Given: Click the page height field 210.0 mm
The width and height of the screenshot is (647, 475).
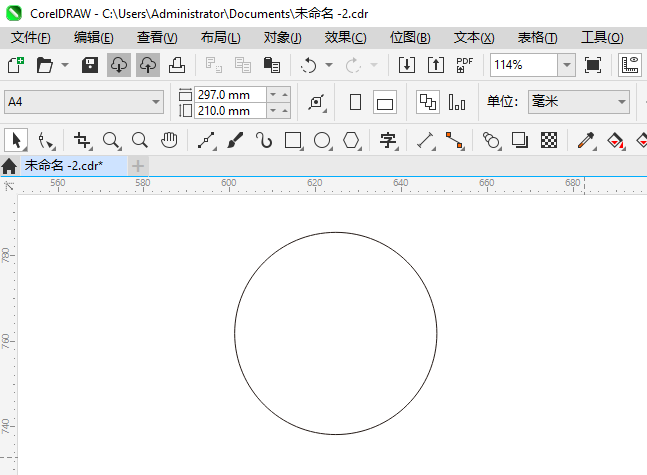Looking at the screenshot, I should pyautogui.click(x=230, y=111).
